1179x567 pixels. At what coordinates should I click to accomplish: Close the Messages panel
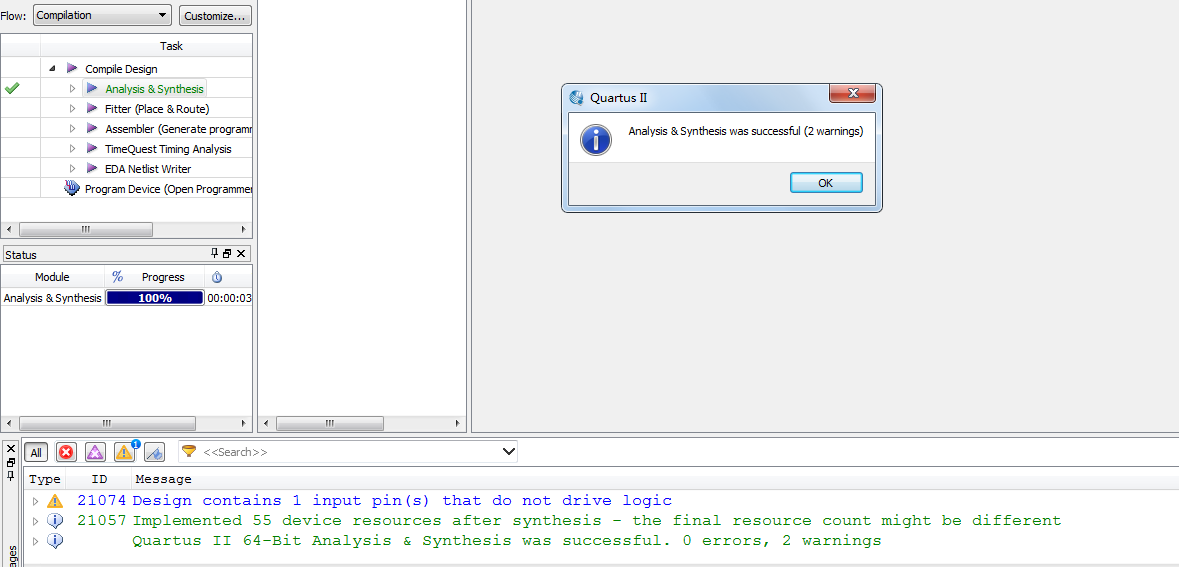tap(11, 448)
